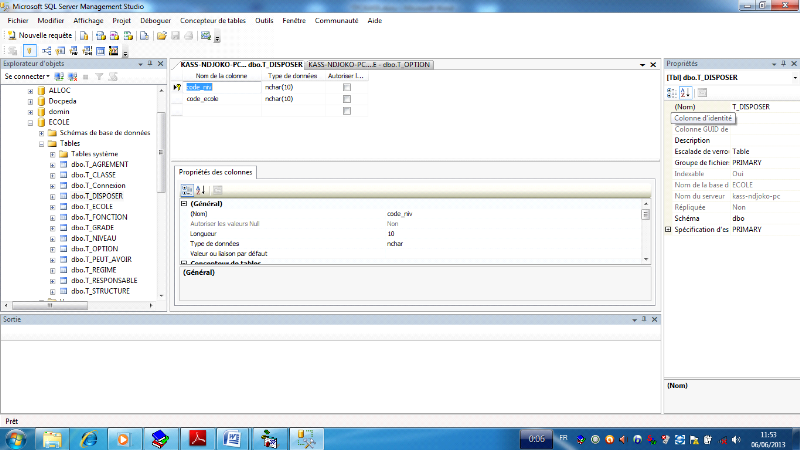Viewport: 800px width, 450px height.
Task: Open Adobe Reader from the taskbar
Action: point(198,439)
